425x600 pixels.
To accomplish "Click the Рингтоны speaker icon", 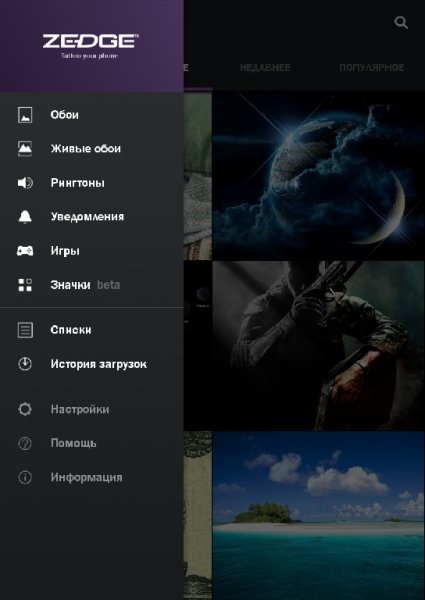I will [x=25, y=183].
